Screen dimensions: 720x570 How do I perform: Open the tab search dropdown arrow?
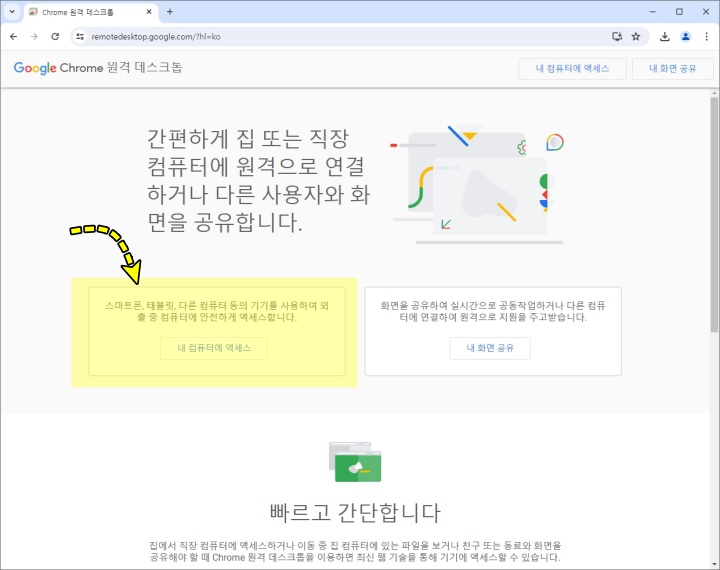point(12,11)
